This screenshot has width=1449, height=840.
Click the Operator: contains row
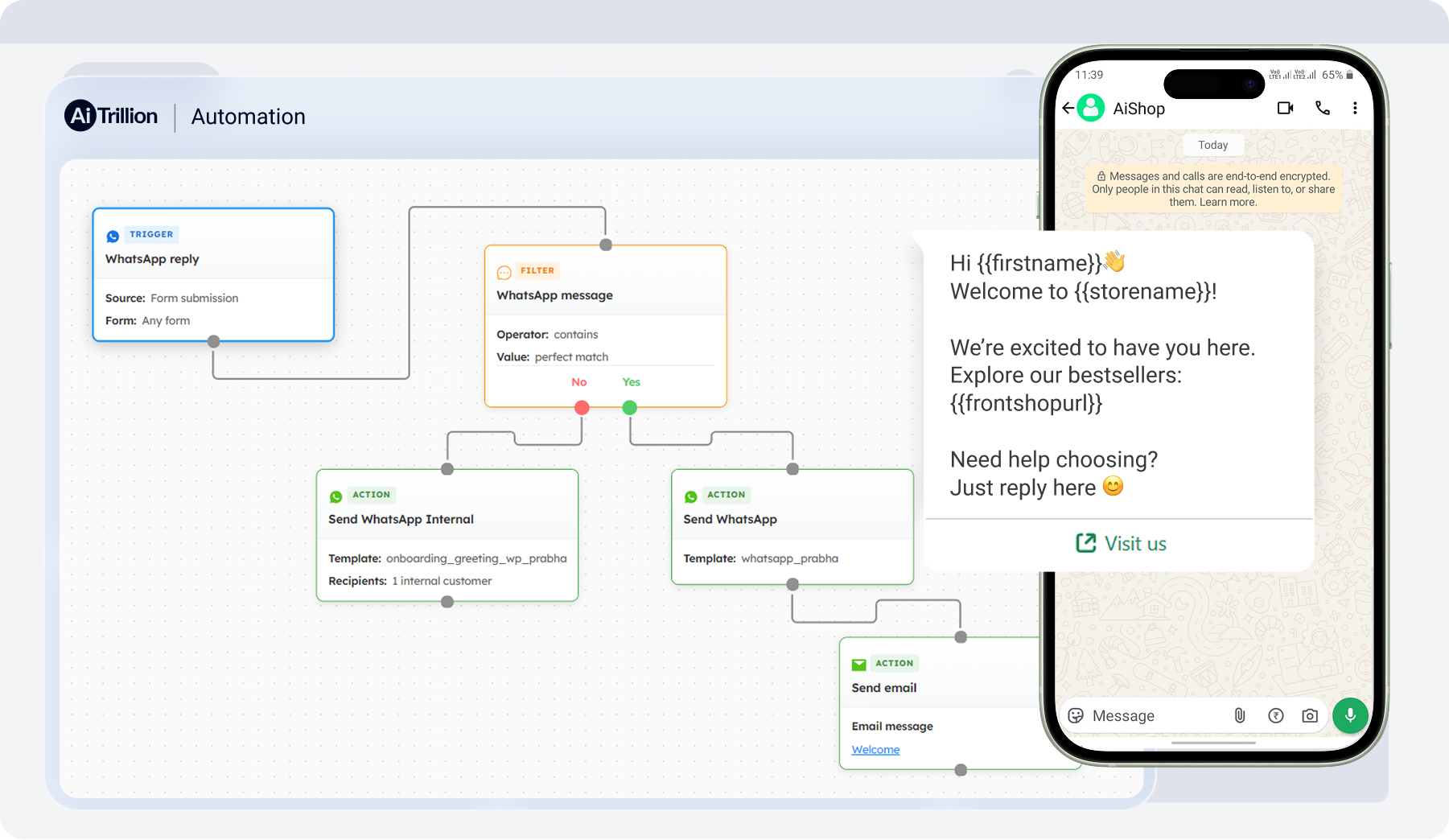pos(547,334)
